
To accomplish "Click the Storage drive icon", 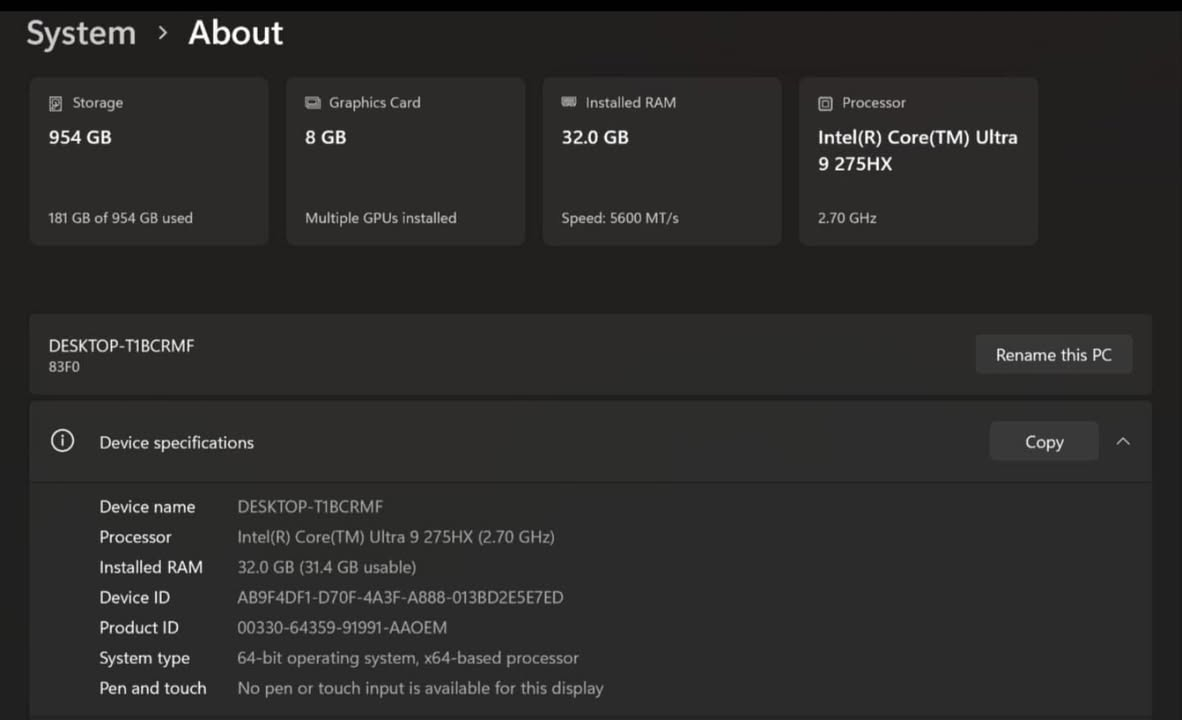I will pos(56,103).
